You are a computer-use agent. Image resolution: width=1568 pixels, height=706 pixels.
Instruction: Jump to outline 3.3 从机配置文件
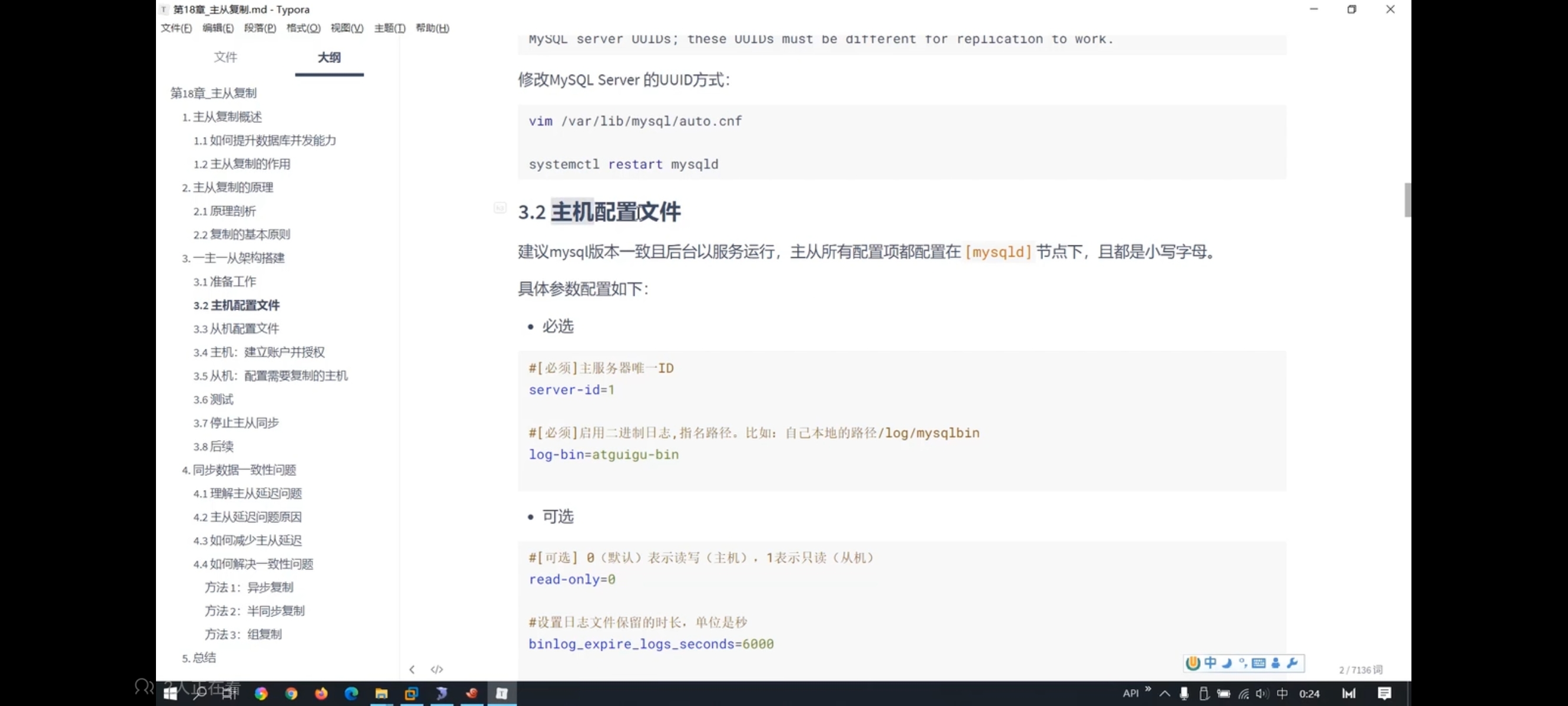(236, 329)
